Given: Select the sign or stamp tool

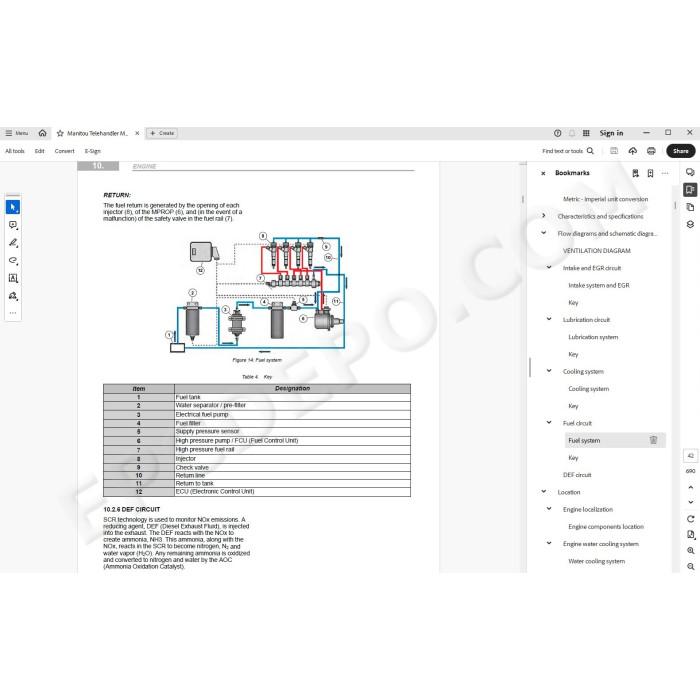Looking at the screenshot, I should (13, 296).
